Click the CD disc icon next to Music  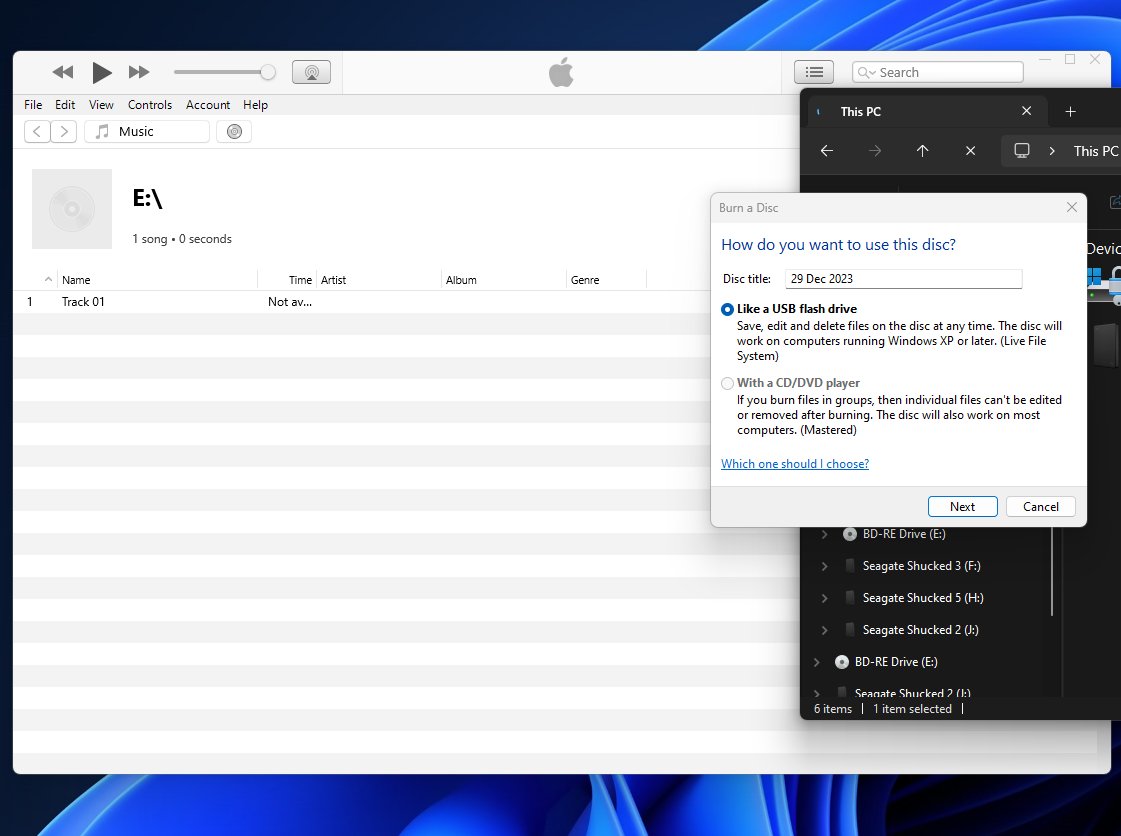click(234, 132)
